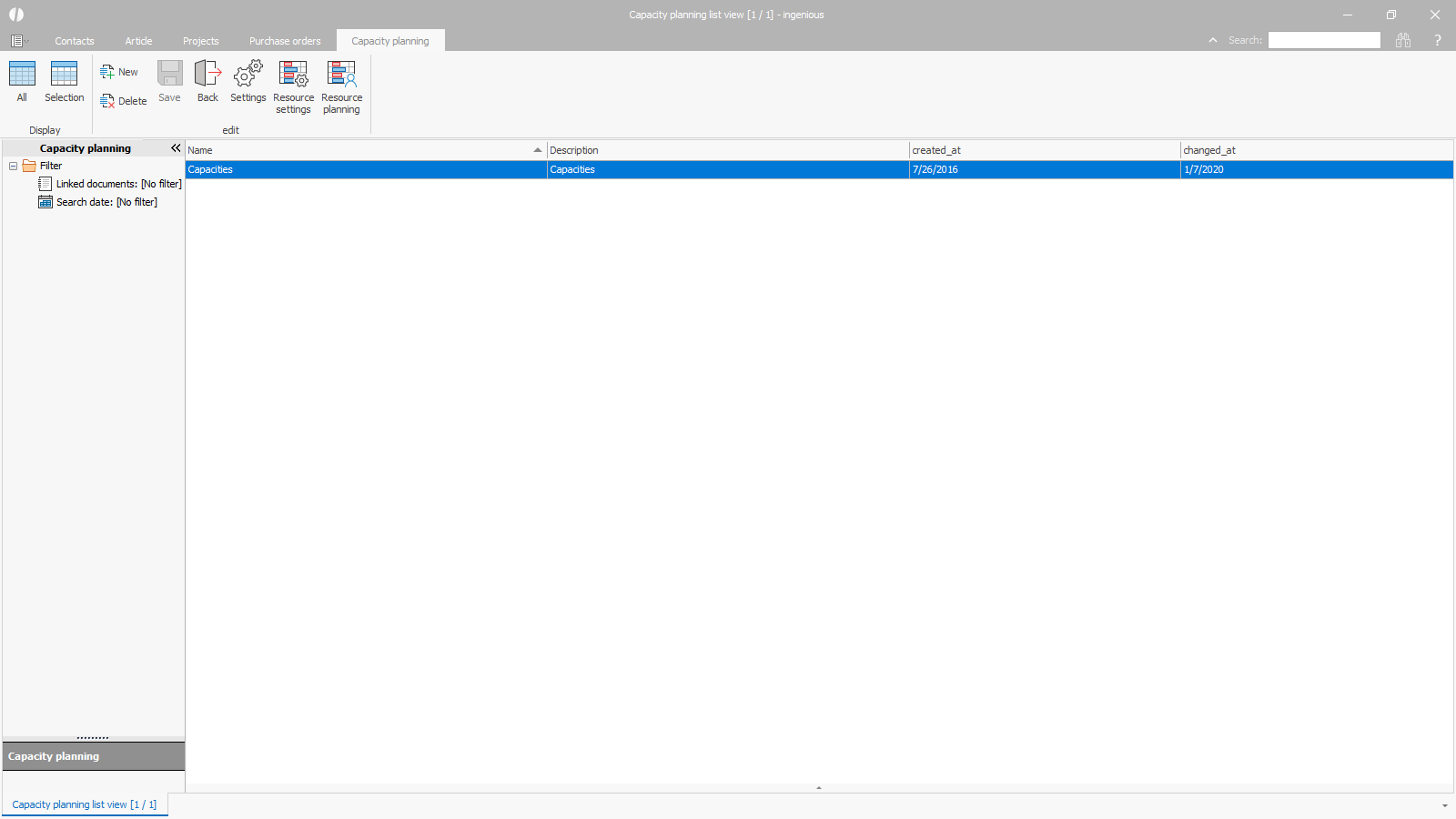1456x819 pixels.
Task: Create a New capacity planning entry
Action: click(x=119, y=72)
